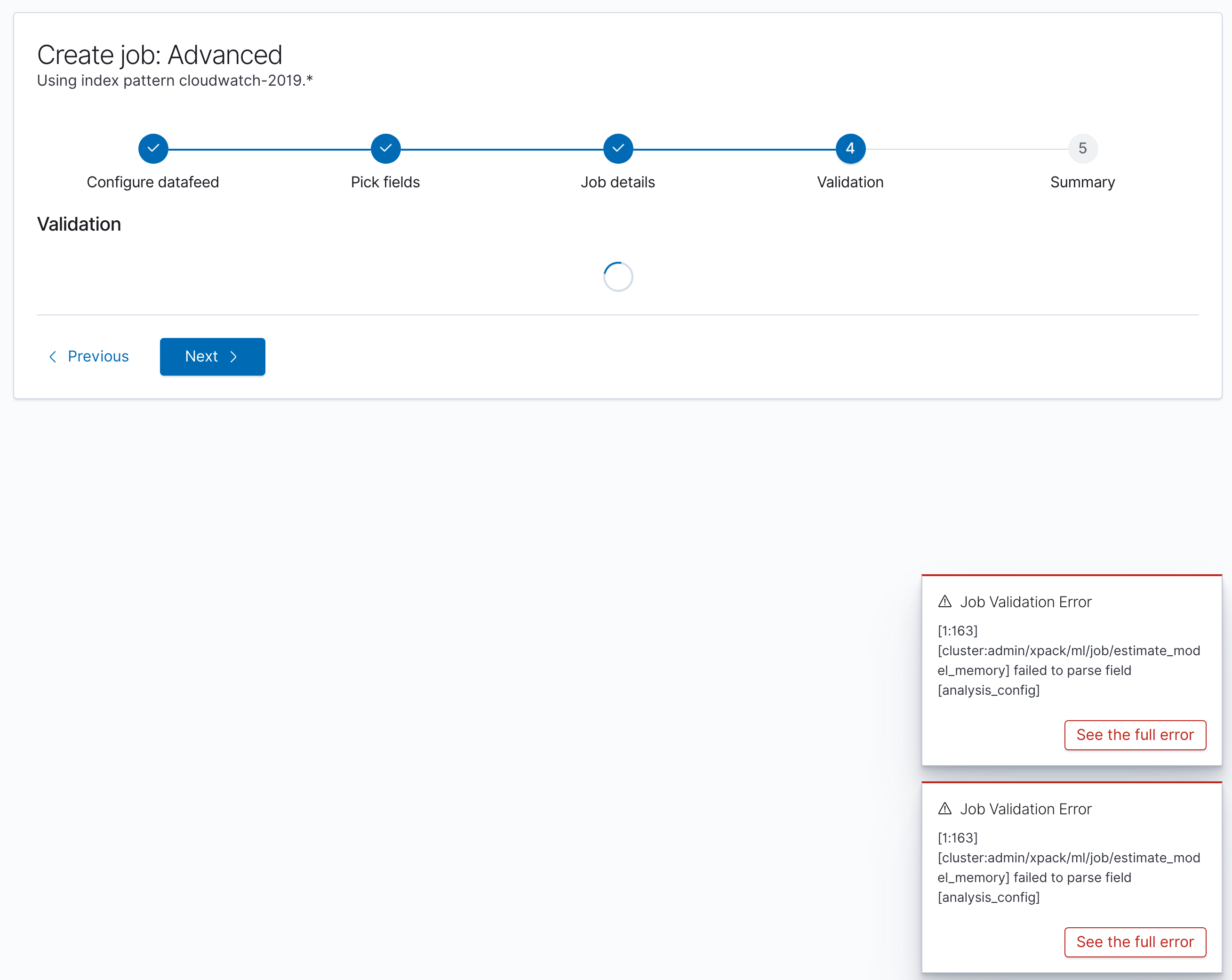Click the Validation step label
This screenshot has width=1232, height=980.
850,182
